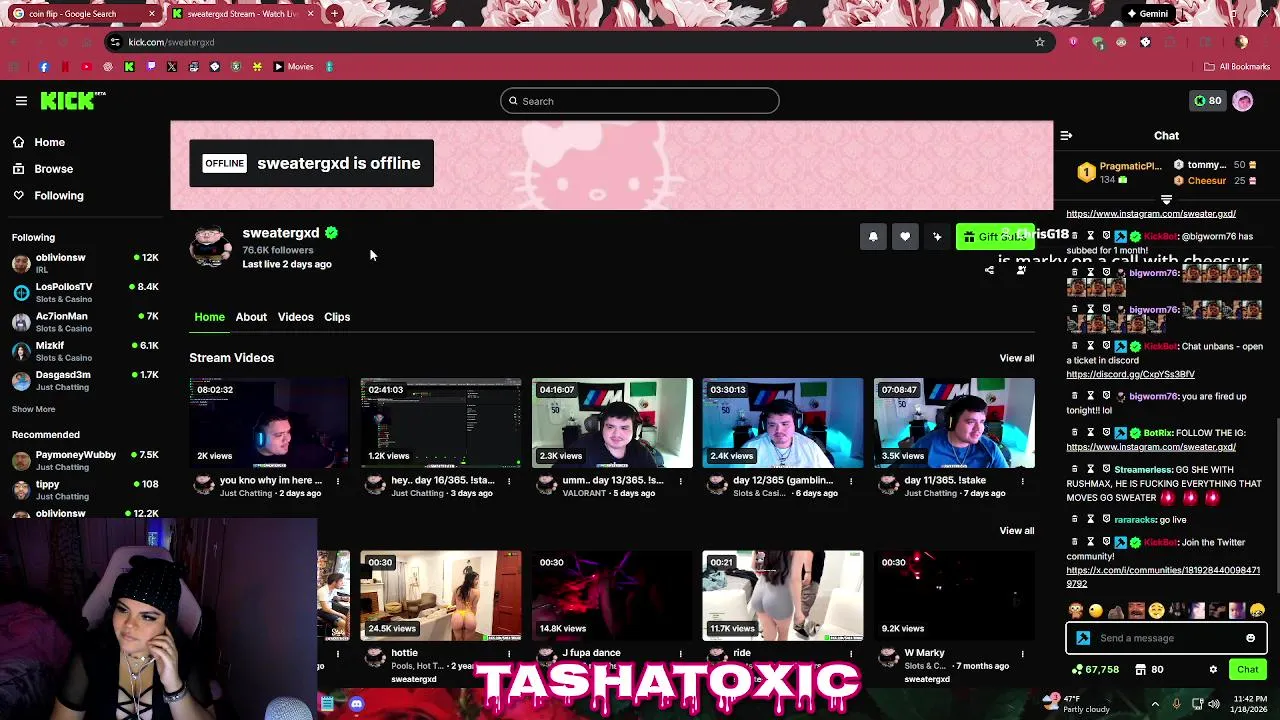This screenshot has width=1280, height=720.
Task: Switch to the Videos tab
Action: [x=295, y=317]
